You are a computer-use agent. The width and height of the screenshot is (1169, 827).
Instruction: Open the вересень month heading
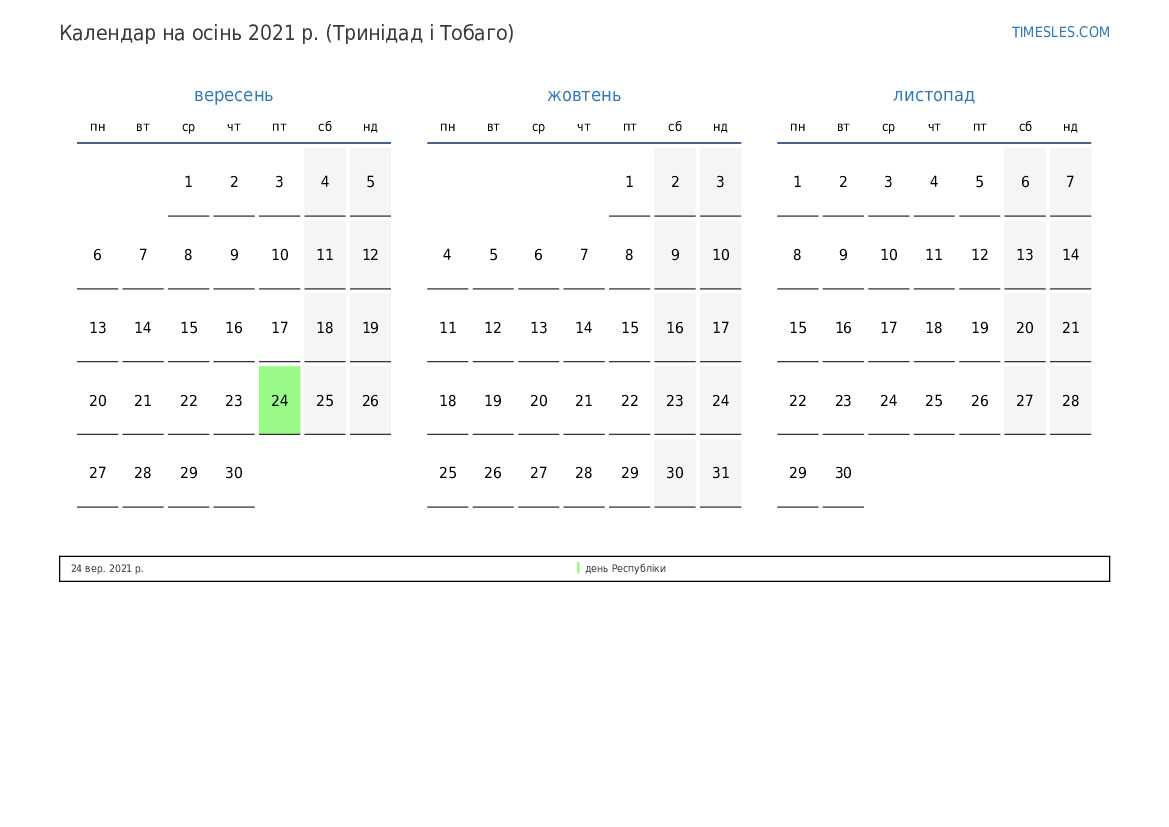(x=233, y=95)
